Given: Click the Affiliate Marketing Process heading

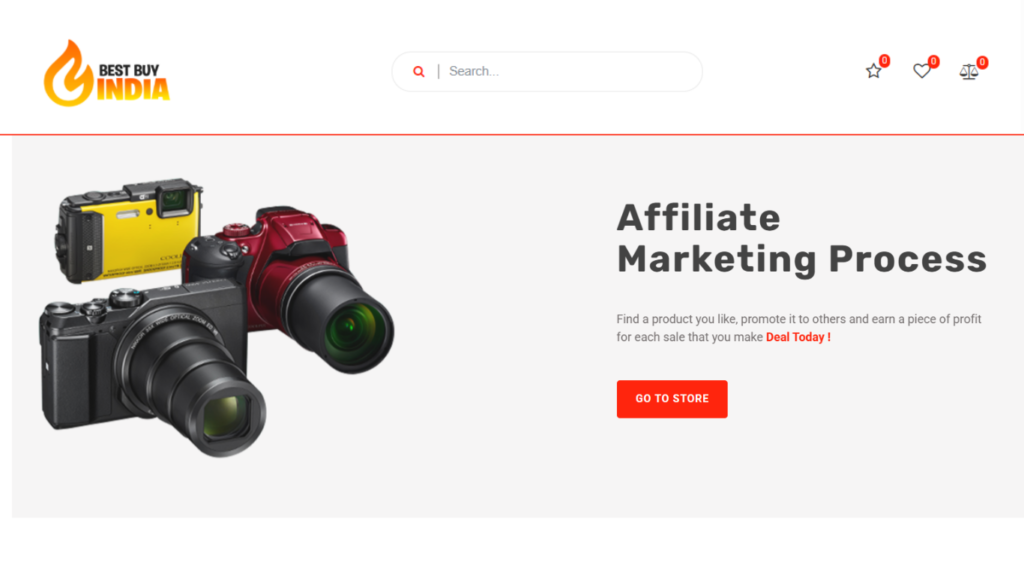Looking at the screenshot, I should (x=801, y=238).
